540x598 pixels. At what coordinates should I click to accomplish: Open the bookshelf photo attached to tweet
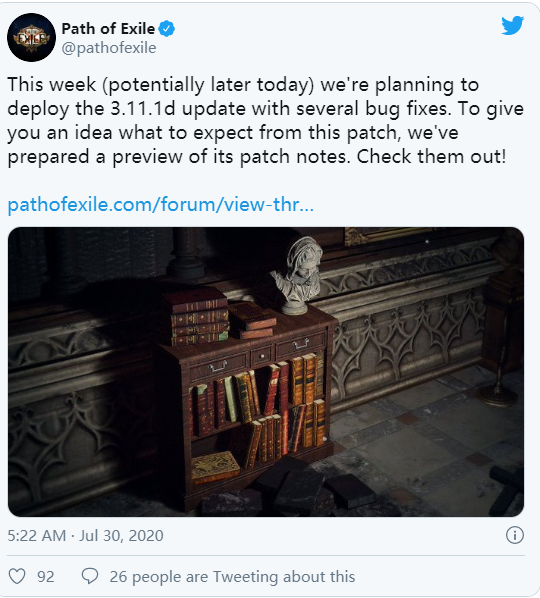pos(266,372)
